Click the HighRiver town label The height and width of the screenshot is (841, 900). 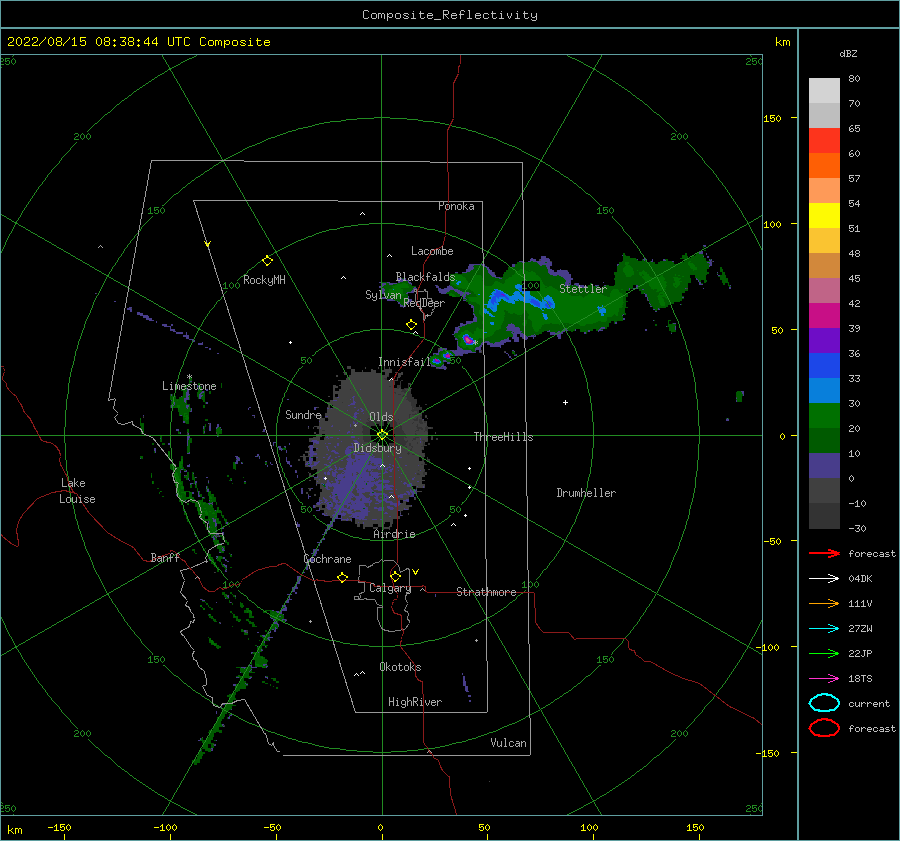[415, 702]
